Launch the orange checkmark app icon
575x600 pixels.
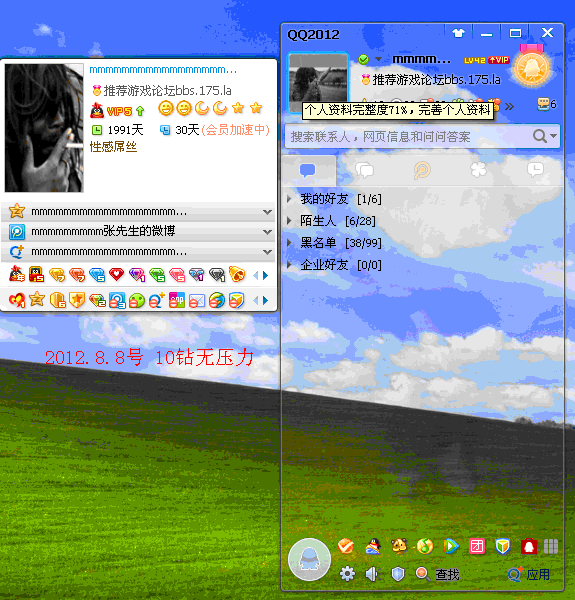pos(346,546)
